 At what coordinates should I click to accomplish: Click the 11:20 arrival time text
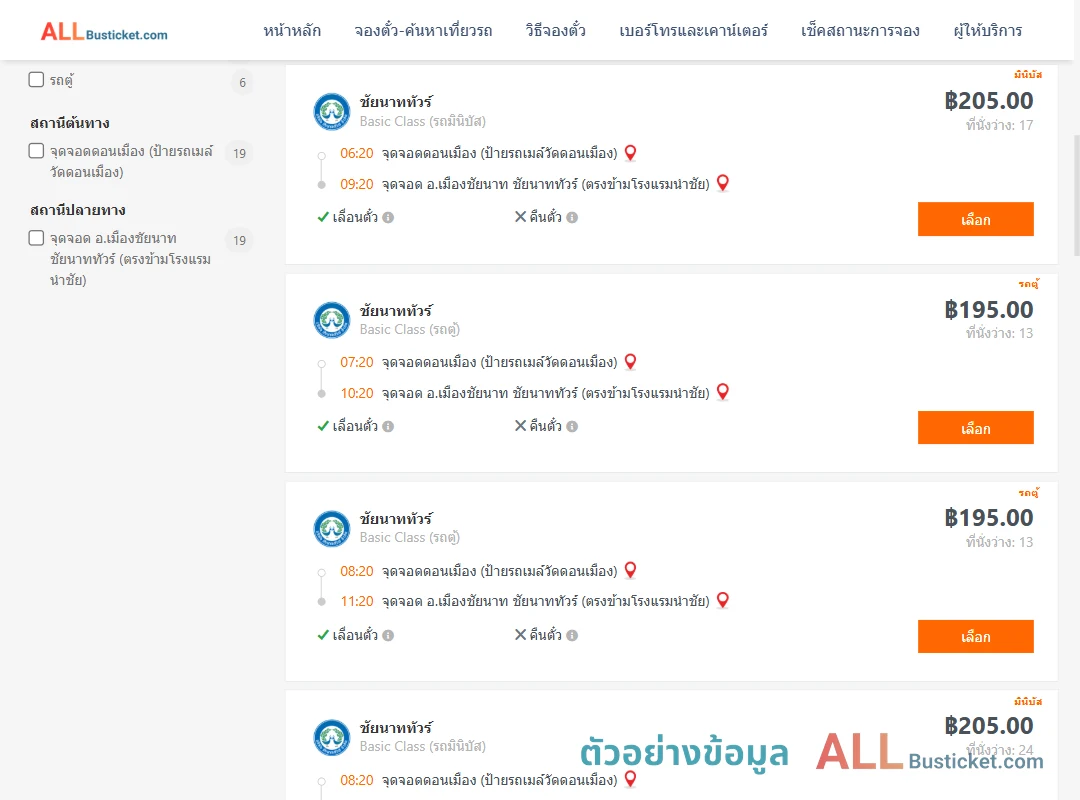[357, 602]
